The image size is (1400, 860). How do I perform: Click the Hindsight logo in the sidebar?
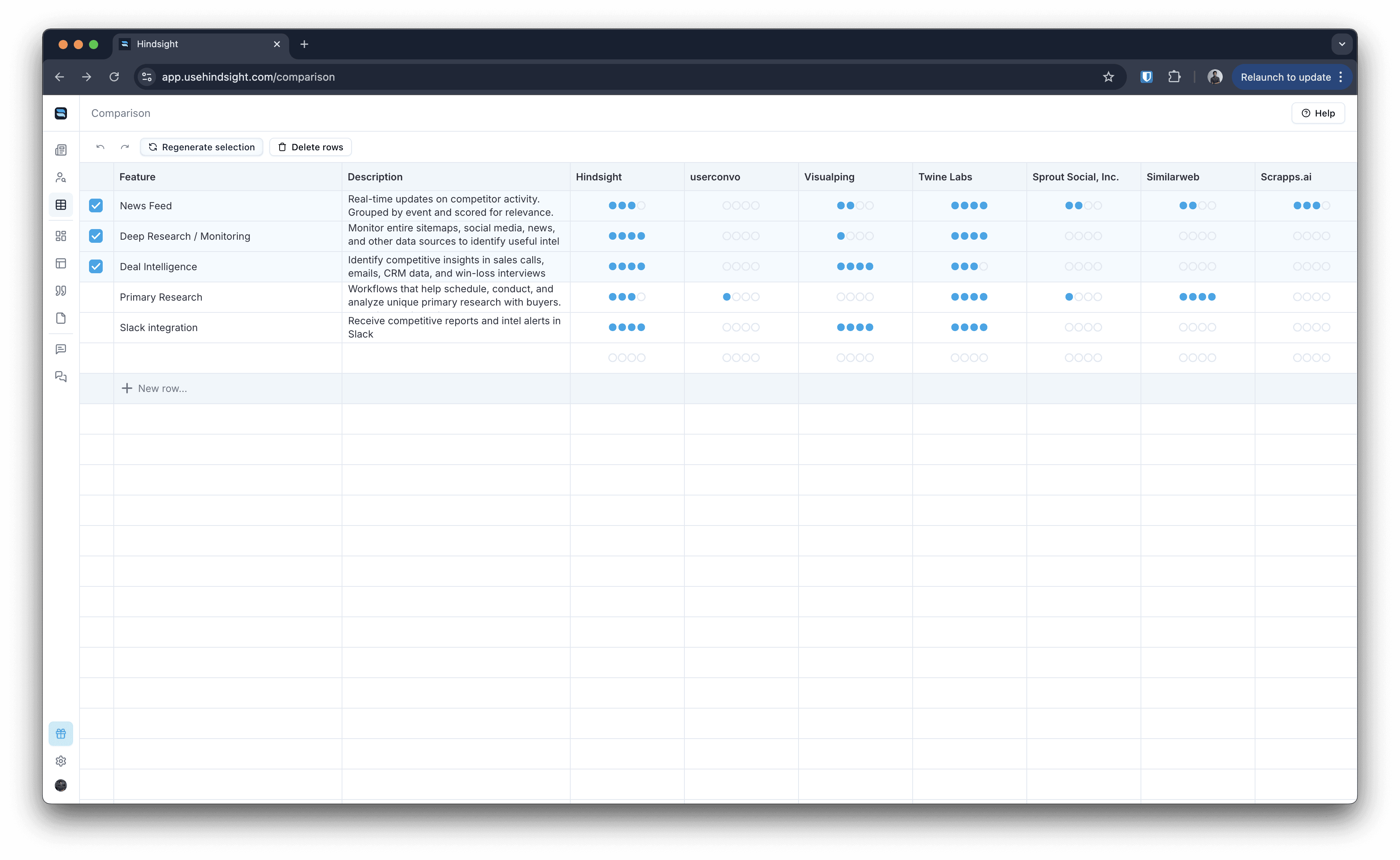61,113
